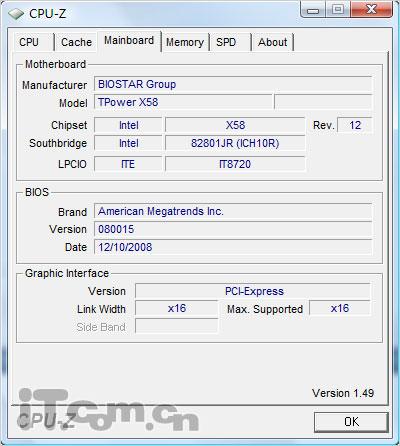This screenshot has height=446, width=400.
Task: Click the Motherboard group heading
Action: (56, 64)
